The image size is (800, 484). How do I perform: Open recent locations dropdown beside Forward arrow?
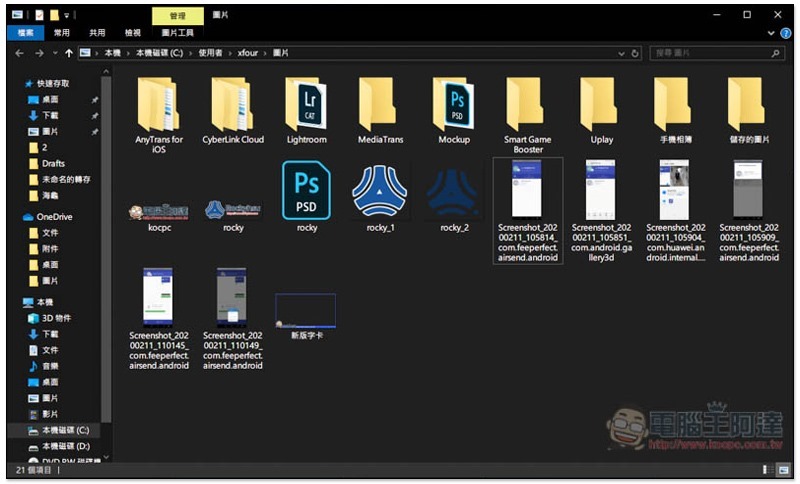[x=53, y=53]
